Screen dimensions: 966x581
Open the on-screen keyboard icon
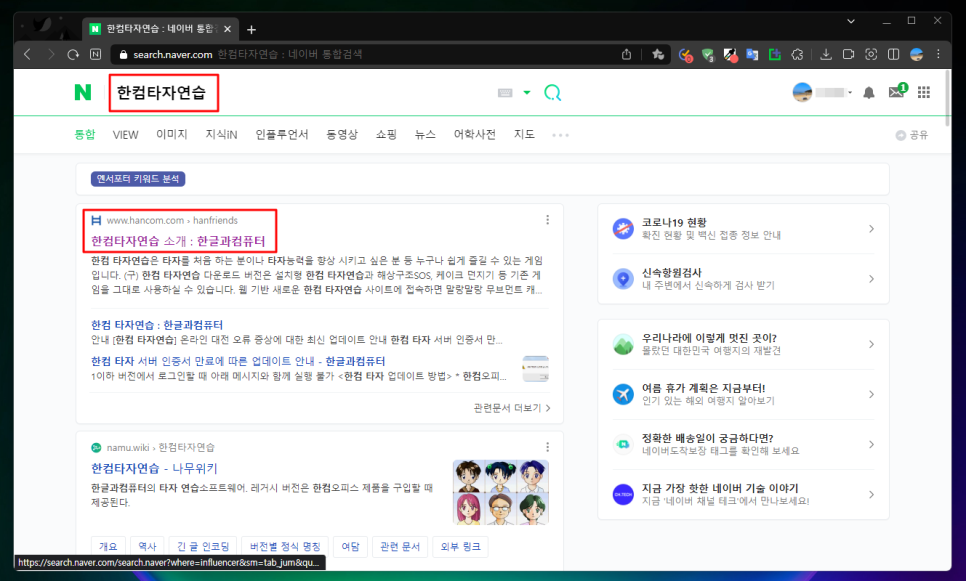click(x=505, y=93)
